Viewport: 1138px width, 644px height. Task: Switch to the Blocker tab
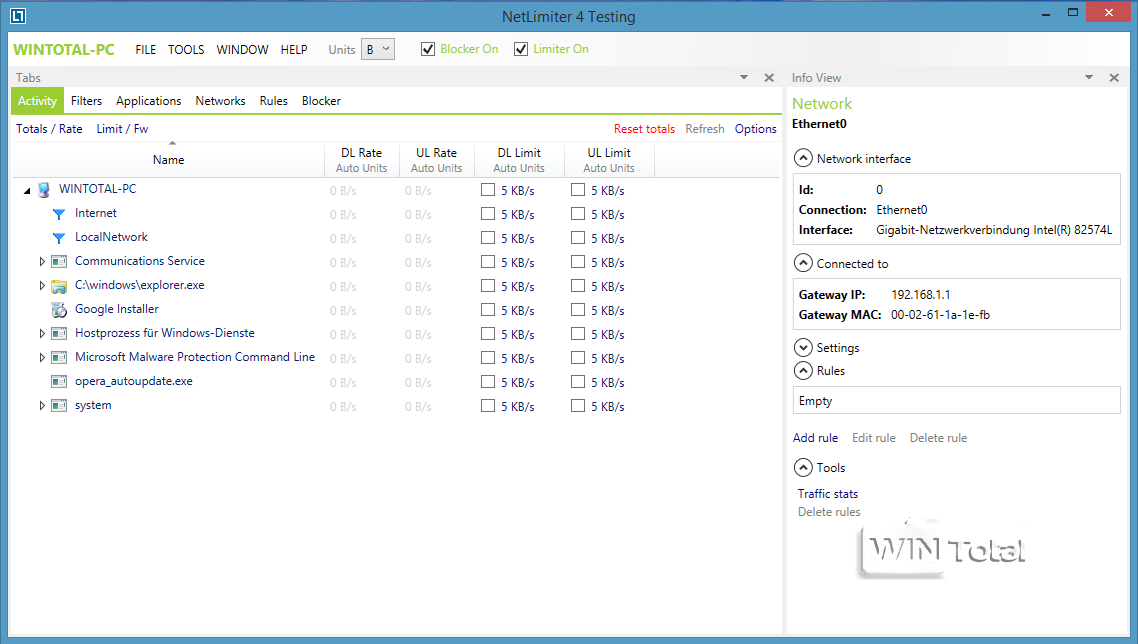[321, 101]
